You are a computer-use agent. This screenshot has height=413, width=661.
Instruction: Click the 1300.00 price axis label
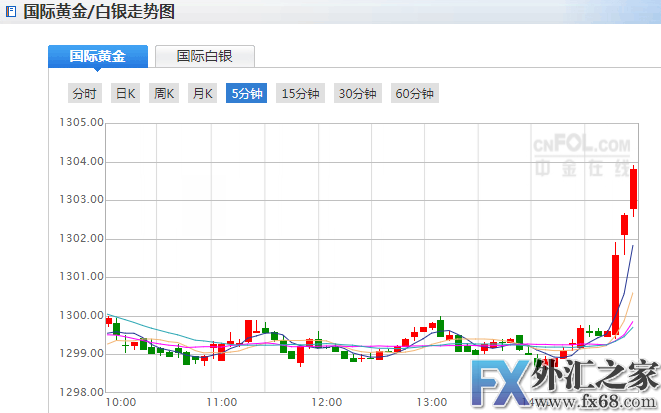click(x=81, y=315)
